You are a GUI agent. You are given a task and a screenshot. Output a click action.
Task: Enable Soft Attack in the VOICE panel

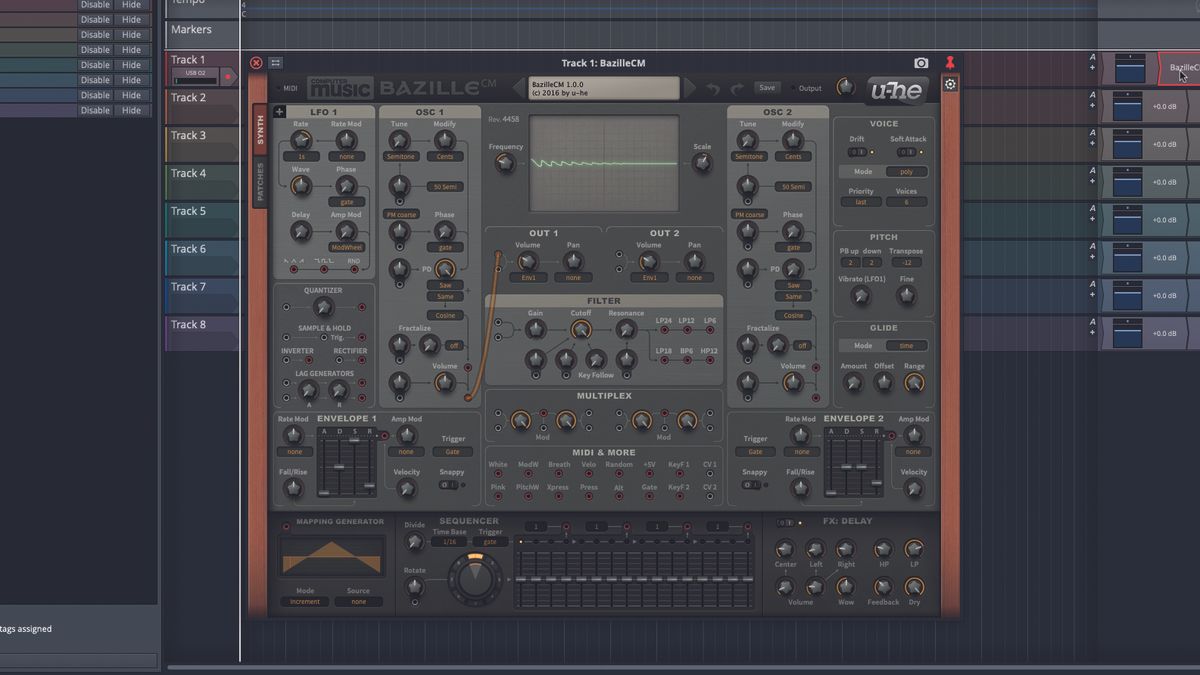point(906,150)
